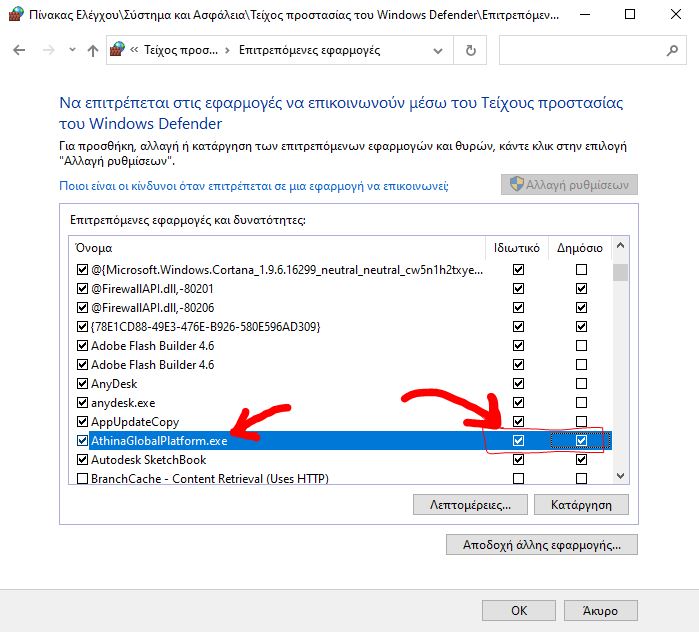Toggle Public checkbox for AthinaGlobalPlatform.exe

tap(581, 441)
